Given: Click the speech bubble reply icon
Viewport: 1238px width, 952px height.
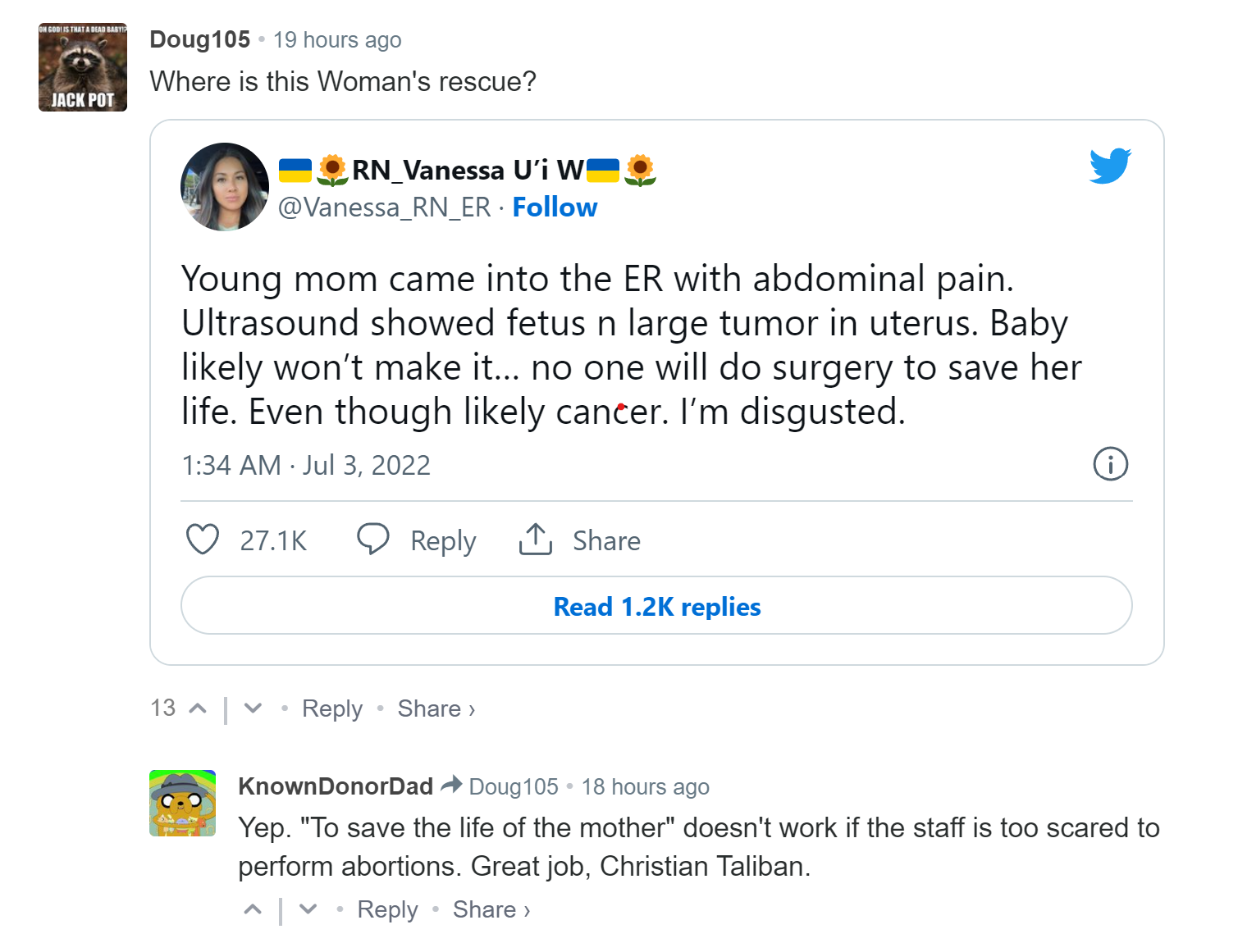Looking at the screenshot, I should [372, 540].
